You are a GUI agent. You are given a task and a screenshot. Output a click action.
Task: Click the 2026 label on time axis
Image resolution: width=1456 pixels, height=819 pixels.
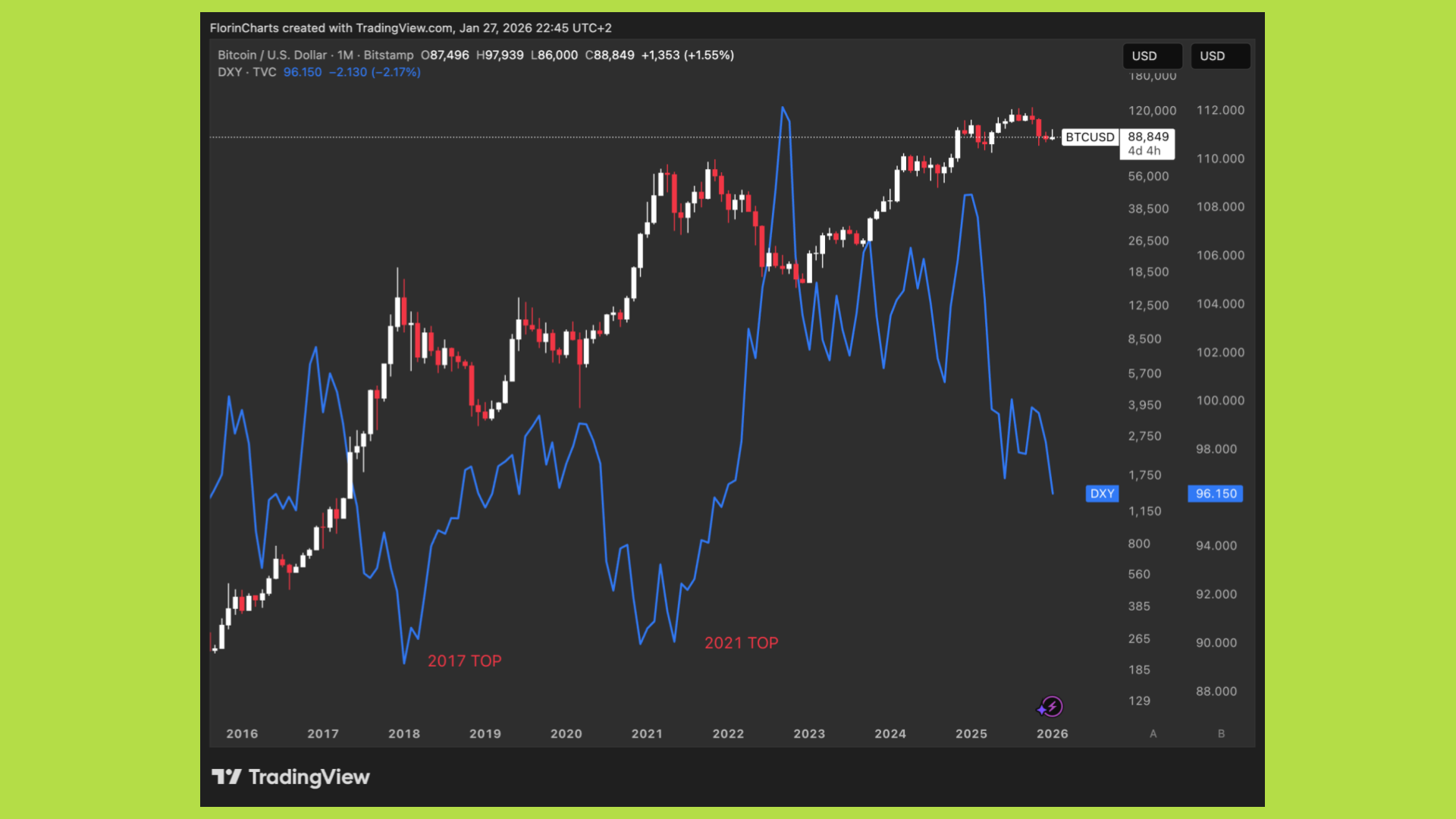pyautogui.click(x=1052, y=733)
